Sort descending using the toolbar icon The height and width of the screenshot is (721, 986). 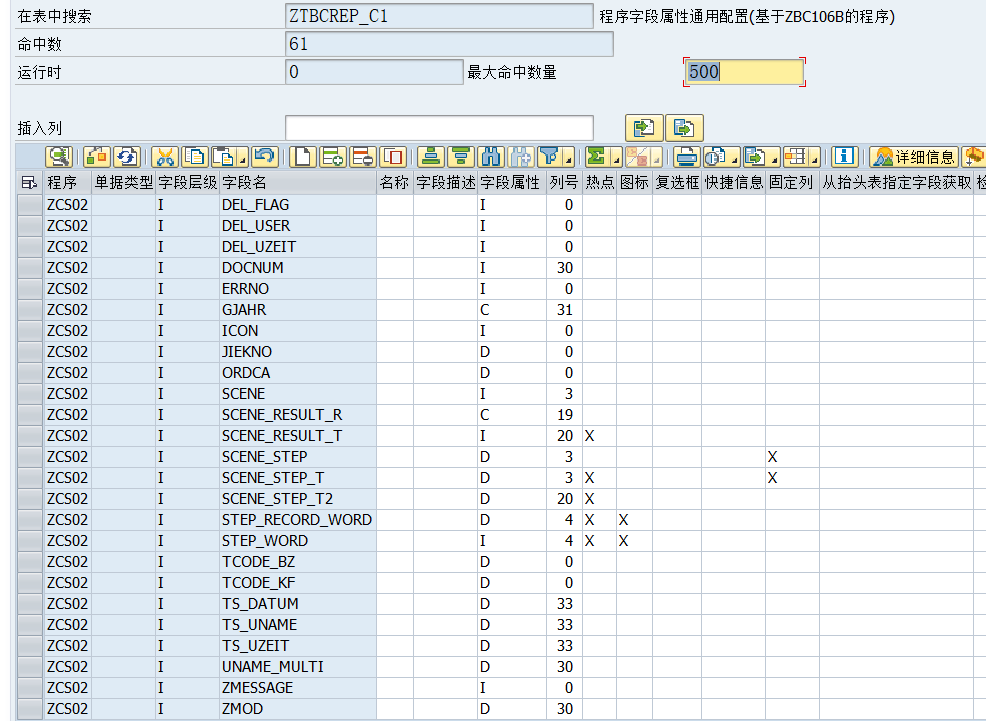461,156
